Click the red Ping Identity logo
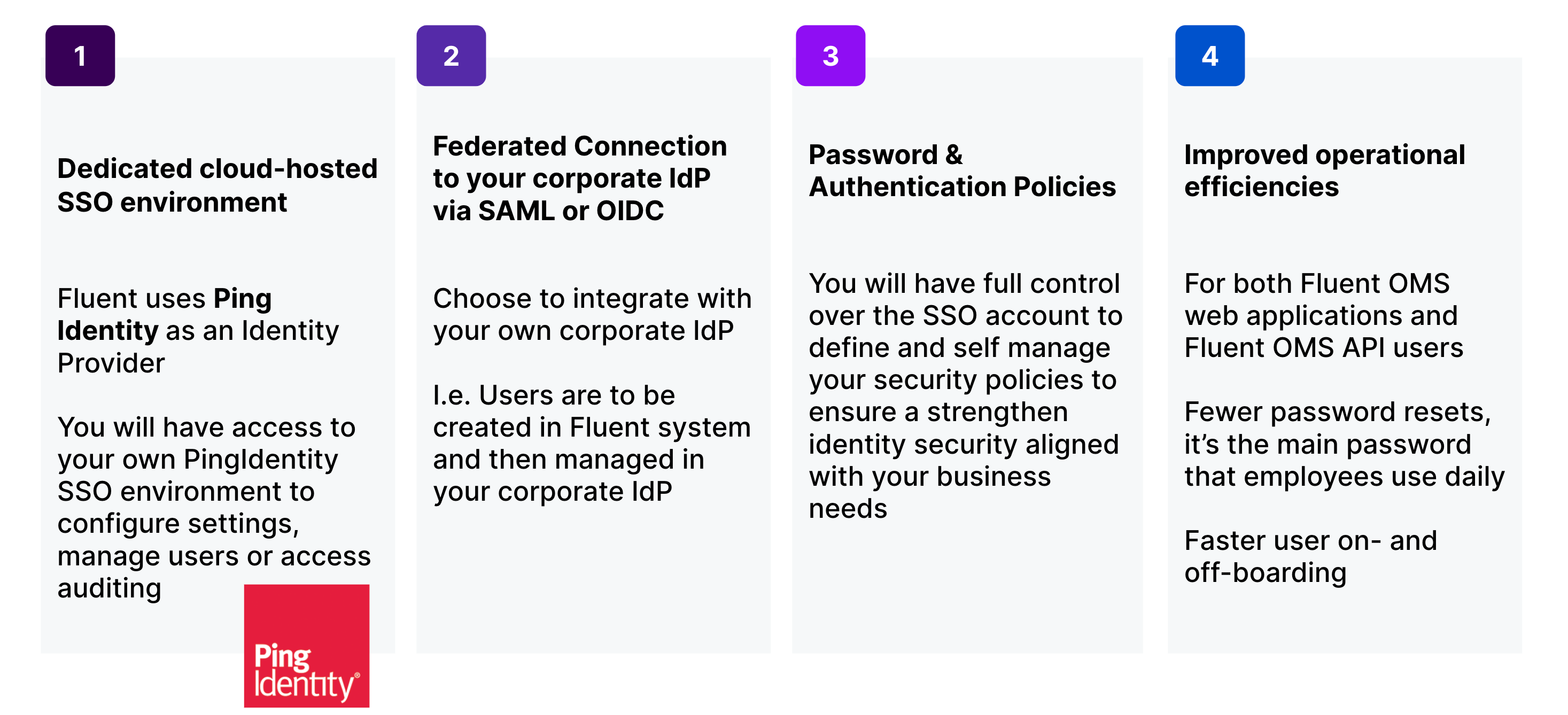This screenshot has width=1568, height=715. coord(306,645)
